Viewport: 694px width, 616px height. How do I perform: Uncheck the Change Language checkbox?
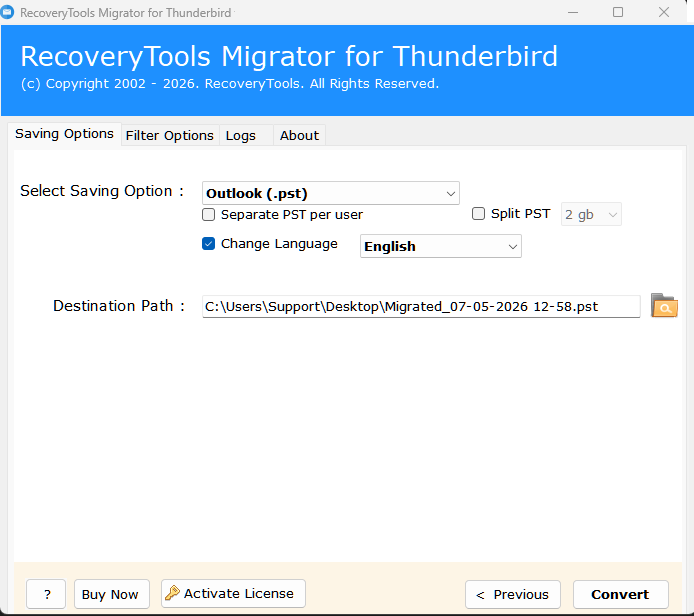click(208, 244)
